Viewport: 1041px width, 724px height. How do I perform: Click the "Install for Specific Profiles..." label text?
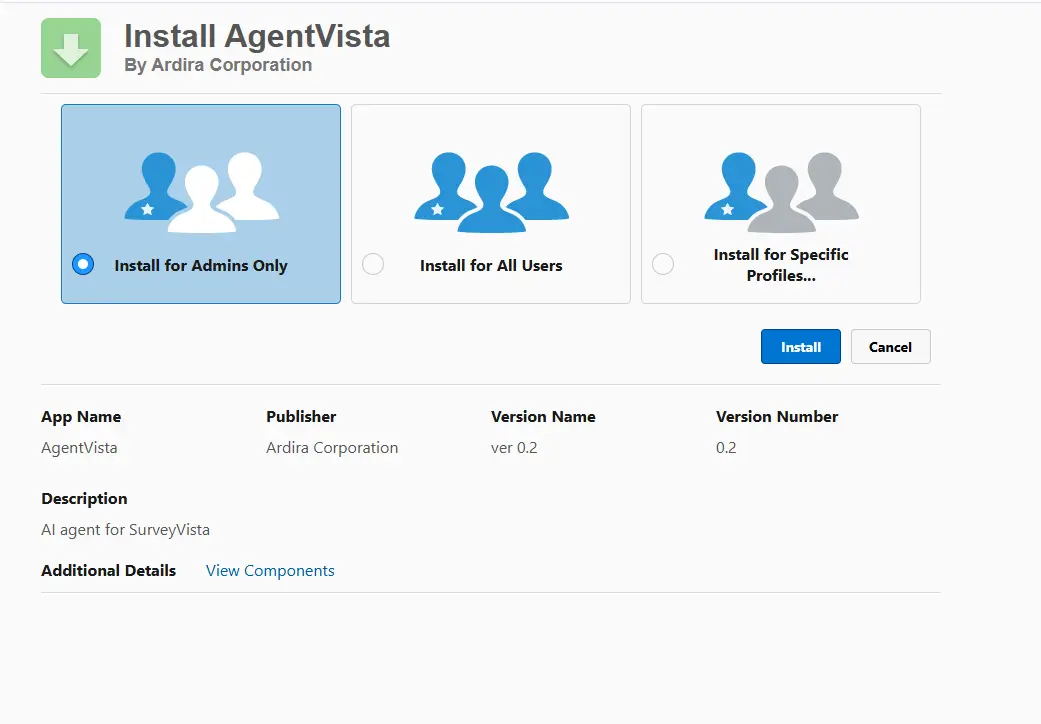pyautogui.click(x=781, y=265)
